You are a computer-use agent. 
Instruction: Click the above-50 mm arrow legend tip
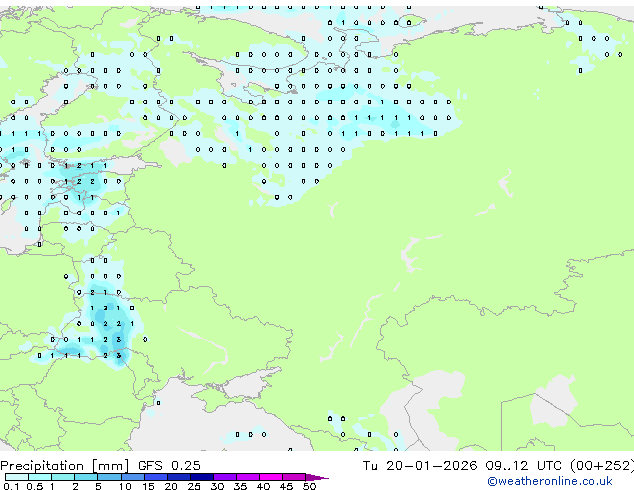pyautogui.click(x=317, y=478)
